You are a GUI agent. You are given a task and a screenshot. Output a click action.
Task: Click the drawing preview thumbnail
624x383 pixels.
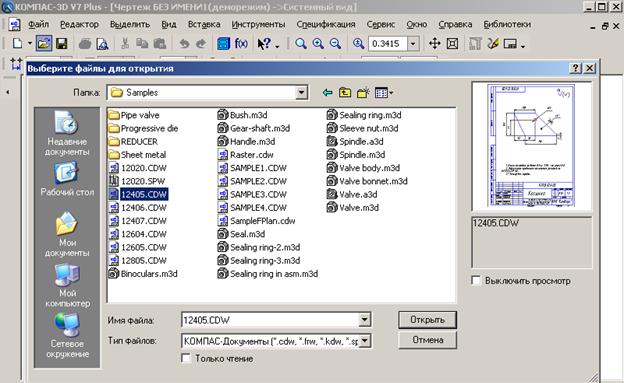pos(531,146)
